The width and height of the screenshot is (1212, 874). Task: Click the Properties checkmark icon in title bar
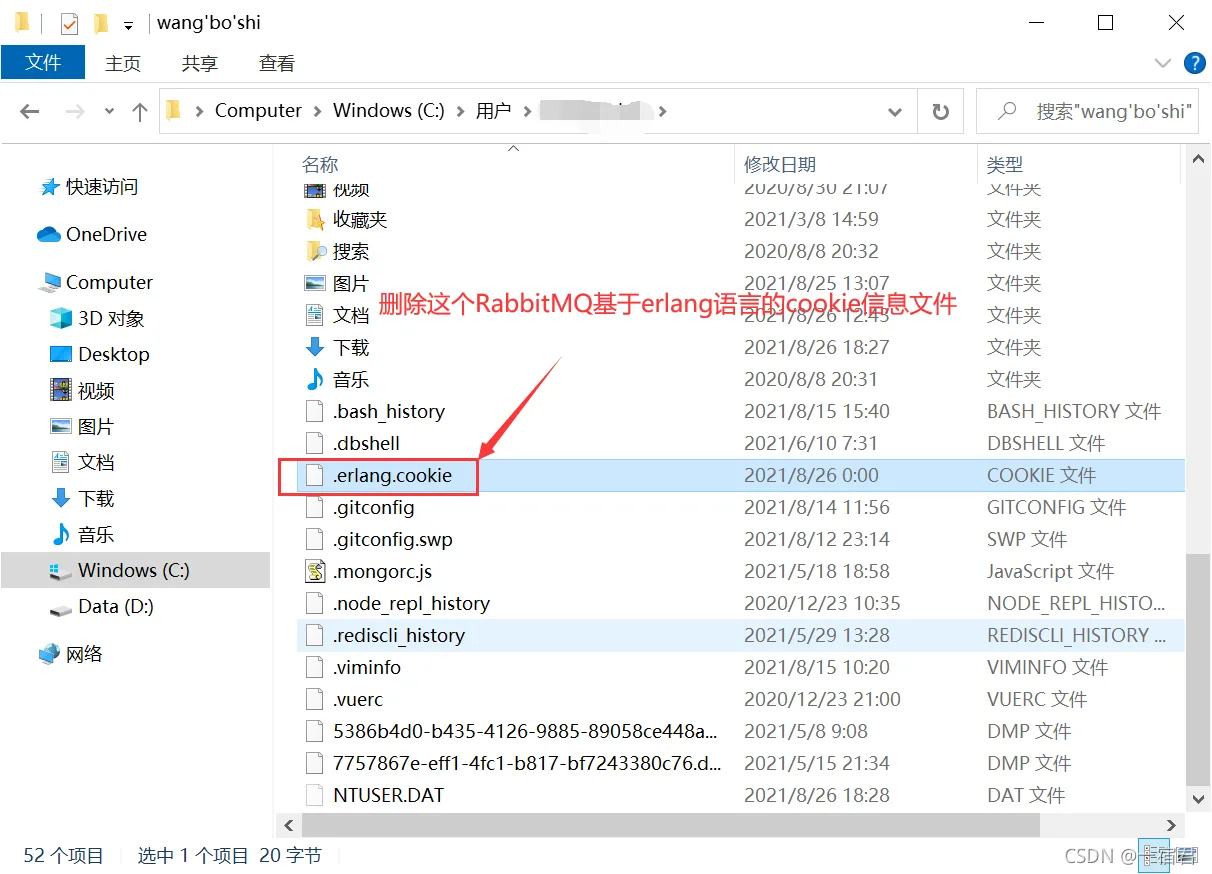[69, 22]
